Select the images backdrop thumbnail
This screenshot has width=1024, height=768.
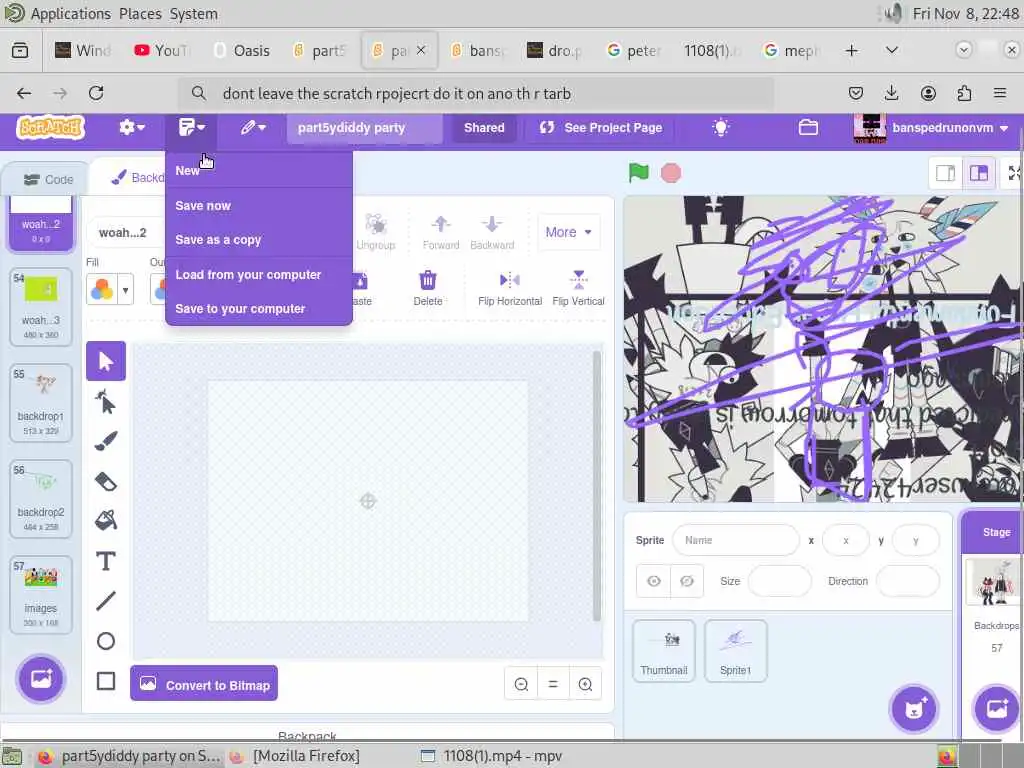(x=40, y=594)
